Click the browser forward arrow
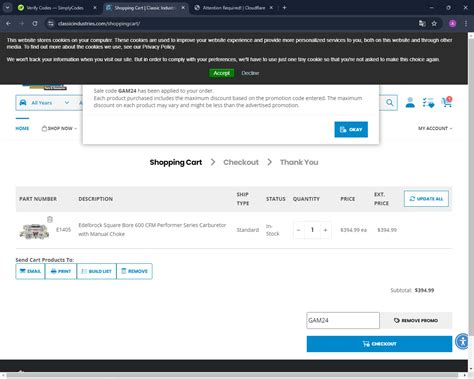The width and height of the screenshot is (474, 379). point(22,24)
